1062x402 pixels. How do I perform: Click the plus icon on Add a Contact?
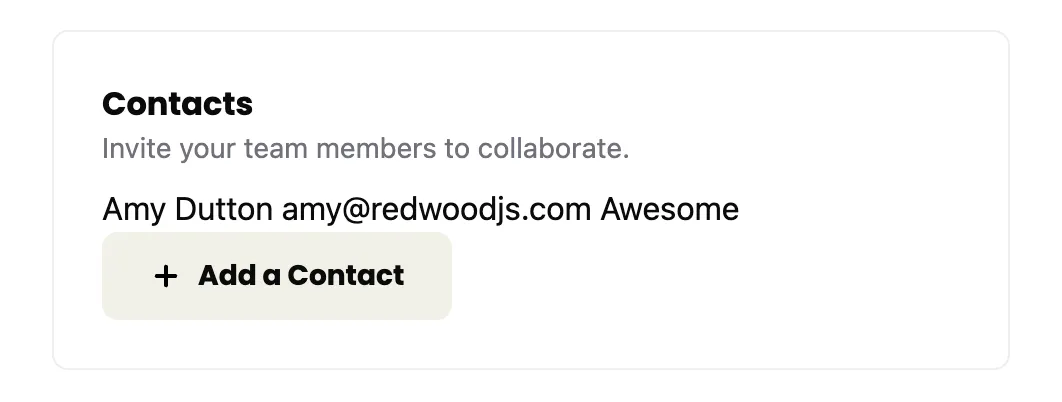(x=165, y=276)
